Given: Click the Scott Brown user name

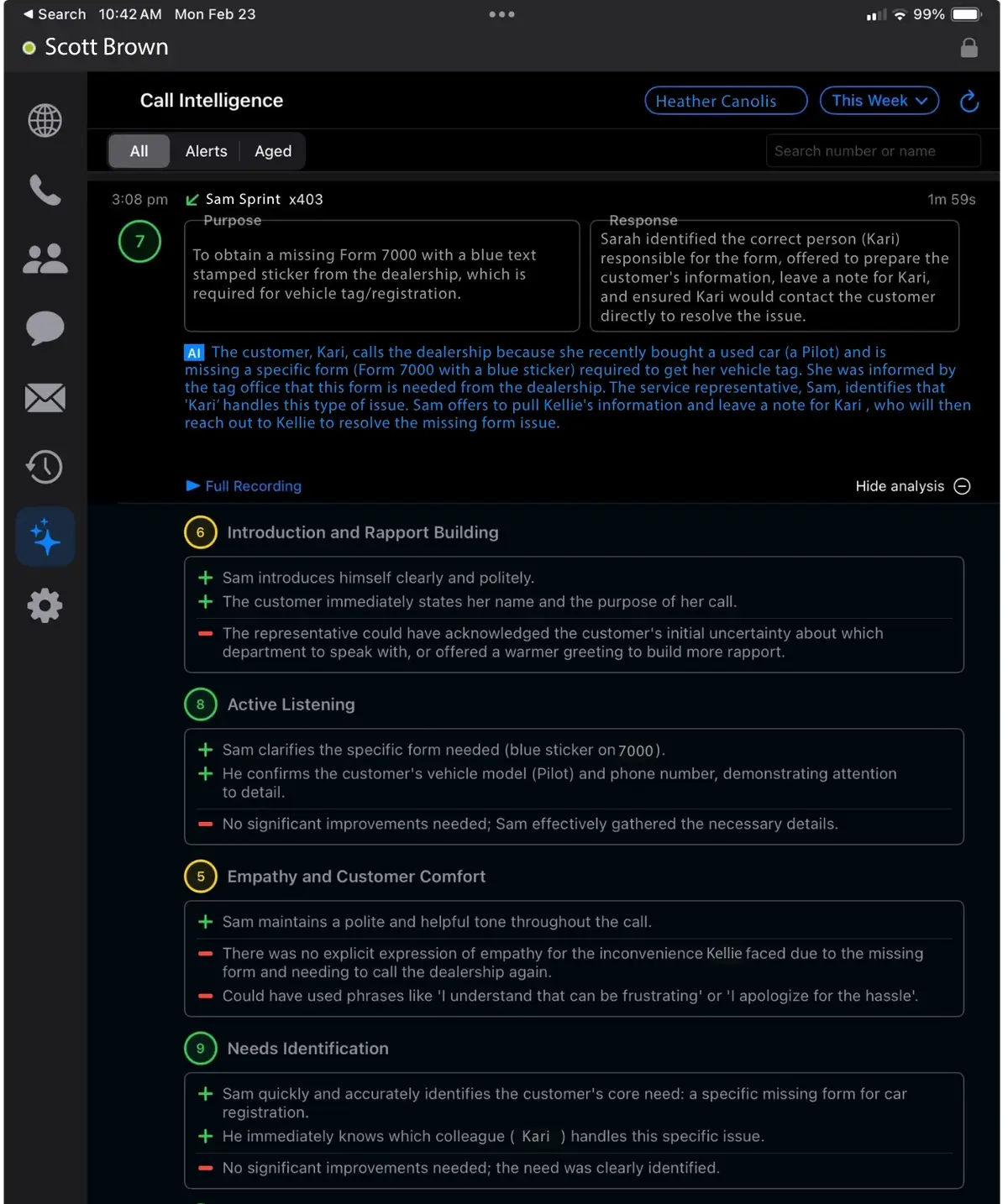Looking at the screenshot, I should [x=107, y=47].
